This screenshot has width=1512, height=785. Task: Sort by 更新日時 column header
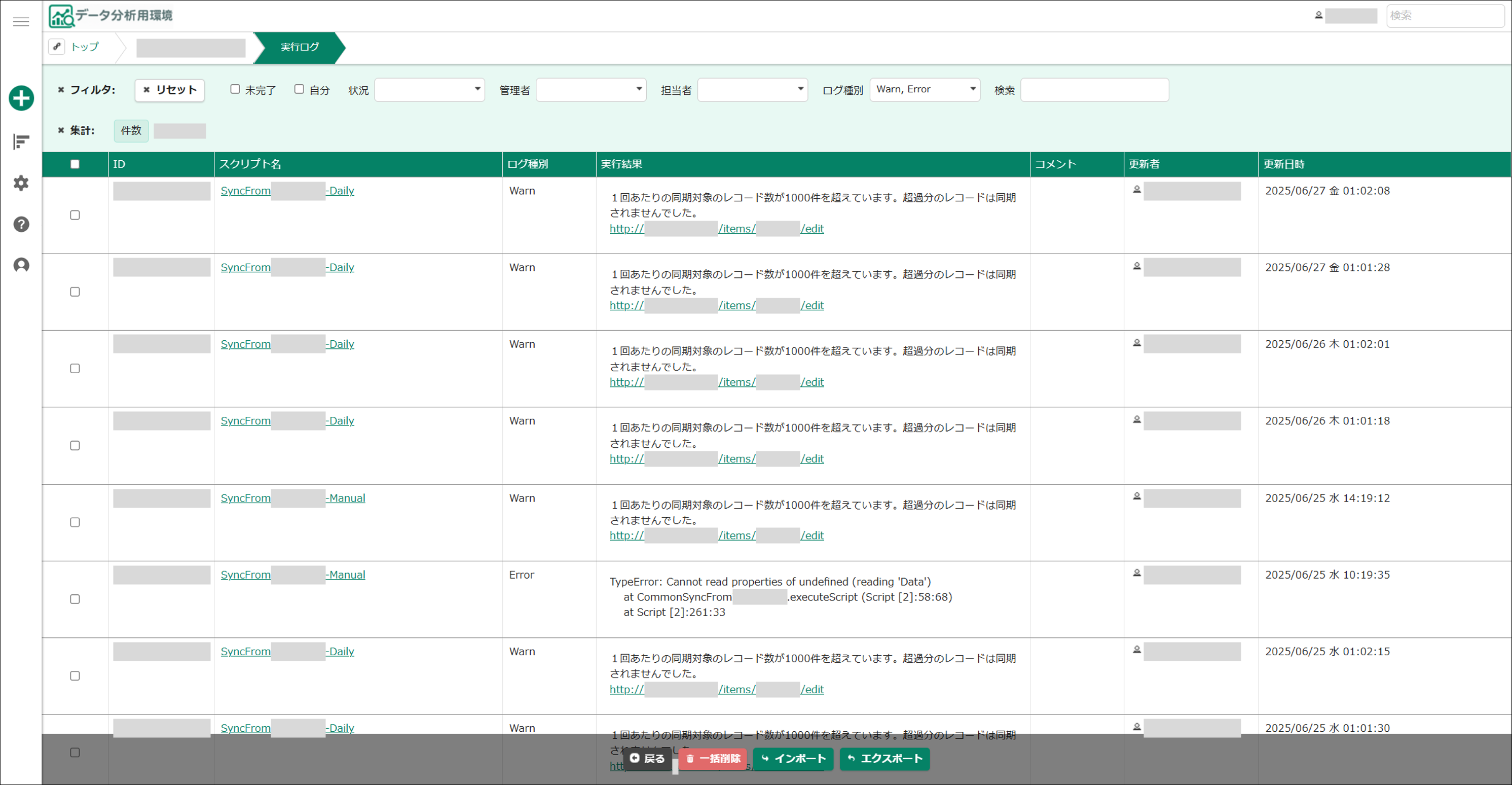1284,164
